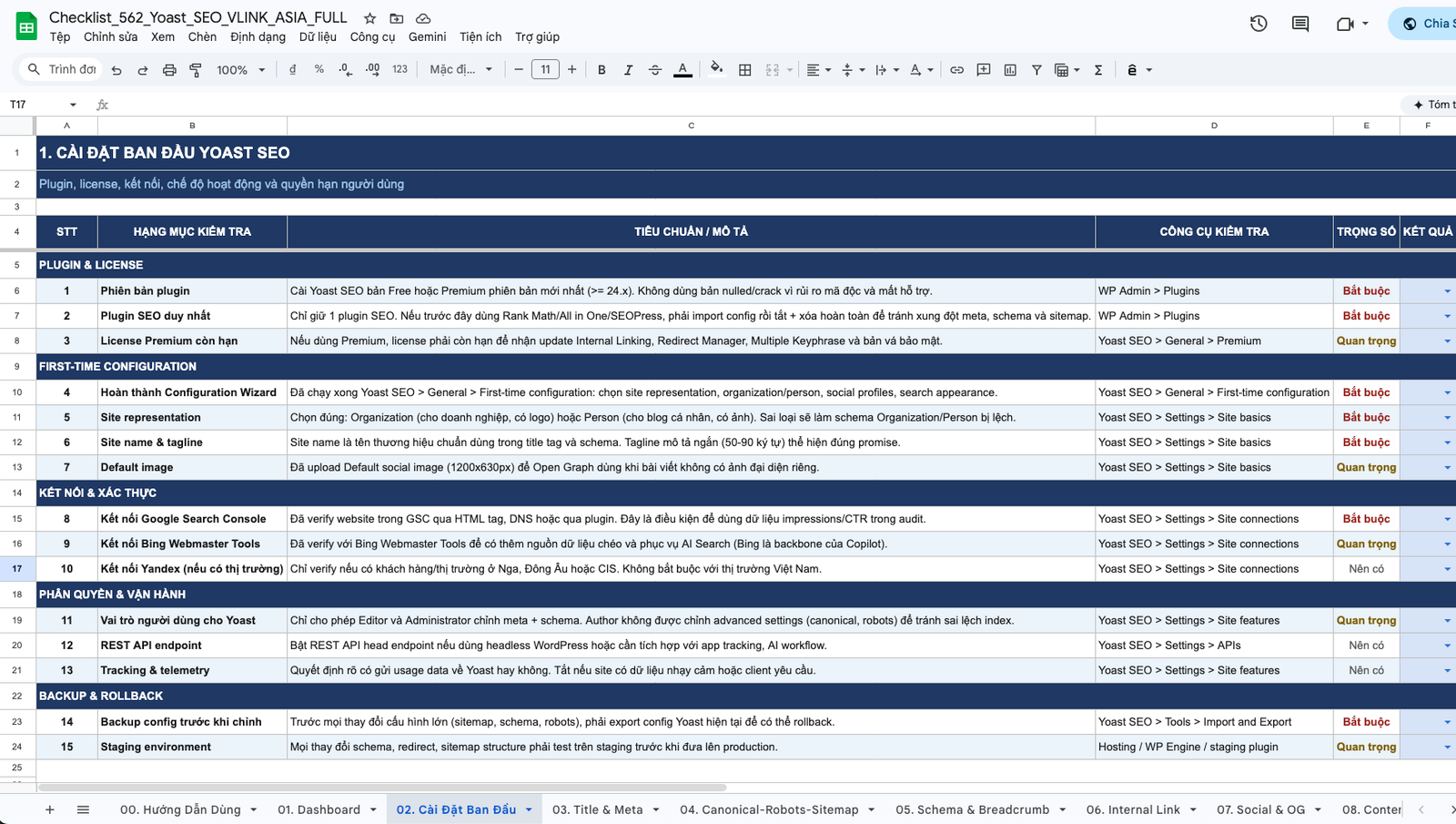The image size is (1456, 824).
Task: Click the decrease font size minus
Action: click(x=519, y=69)
